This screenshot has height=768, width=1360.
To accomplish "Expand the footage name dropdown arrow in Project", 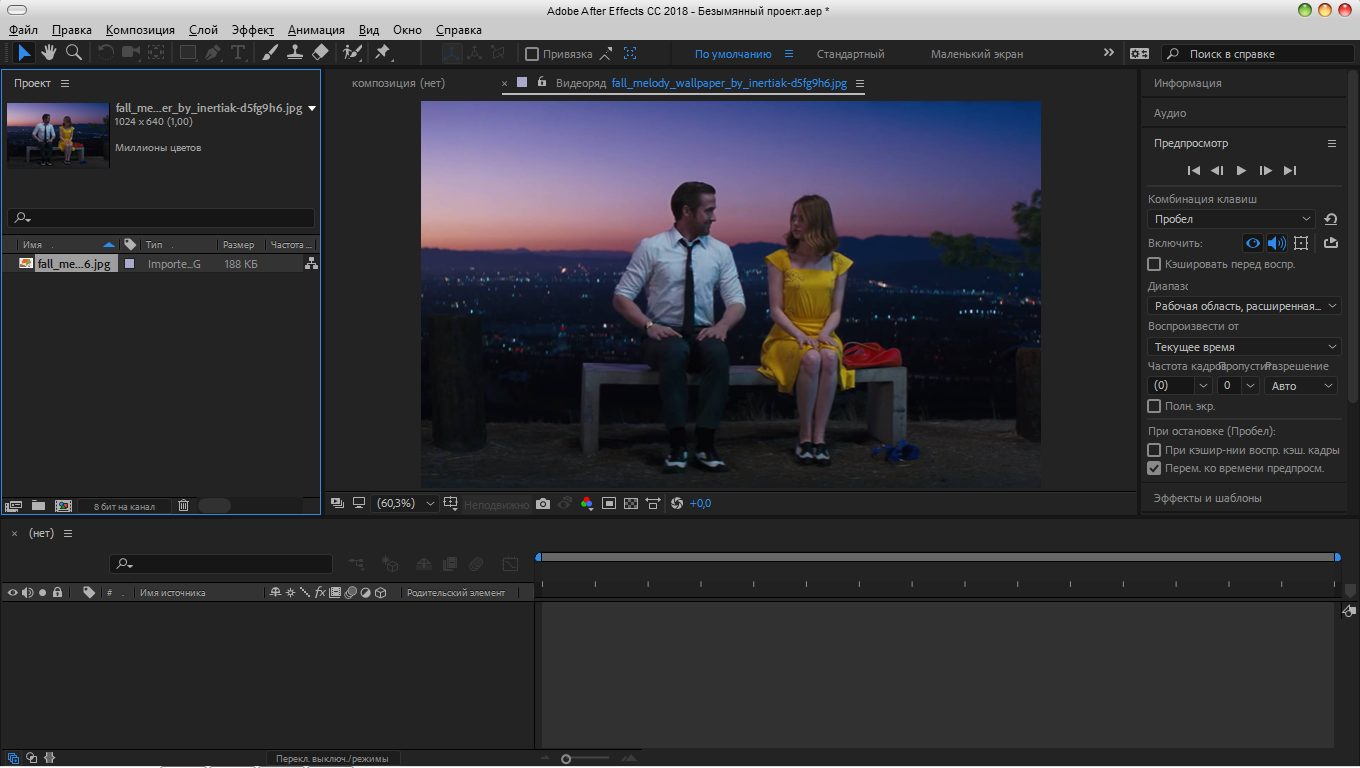I will click(x=312, y=108).
